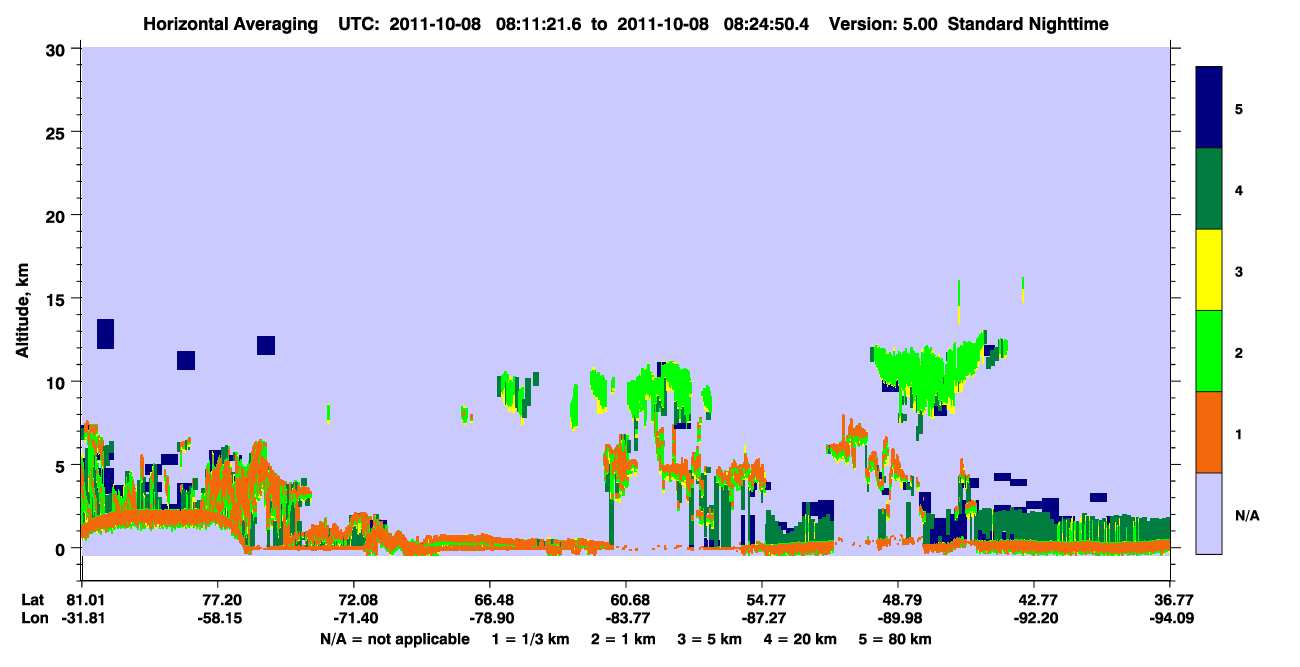Click the color bar label '1'
Image resolution: width=1300 pixels, height=667 pixels.
click(x=1239, y=432)
